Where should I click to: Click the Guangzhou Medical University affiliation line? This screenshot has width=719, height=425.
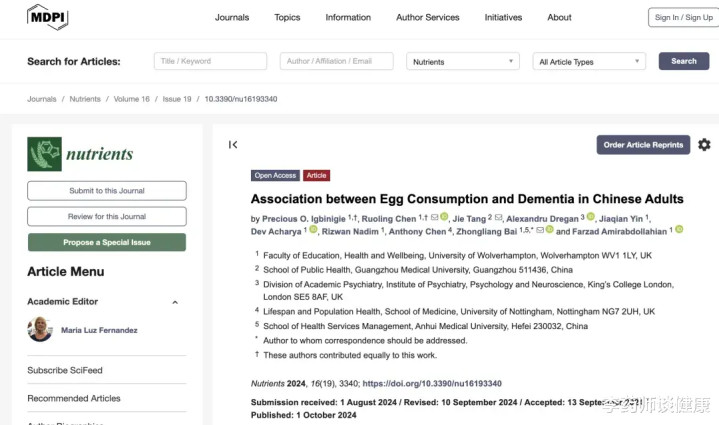tap(418, 270)
